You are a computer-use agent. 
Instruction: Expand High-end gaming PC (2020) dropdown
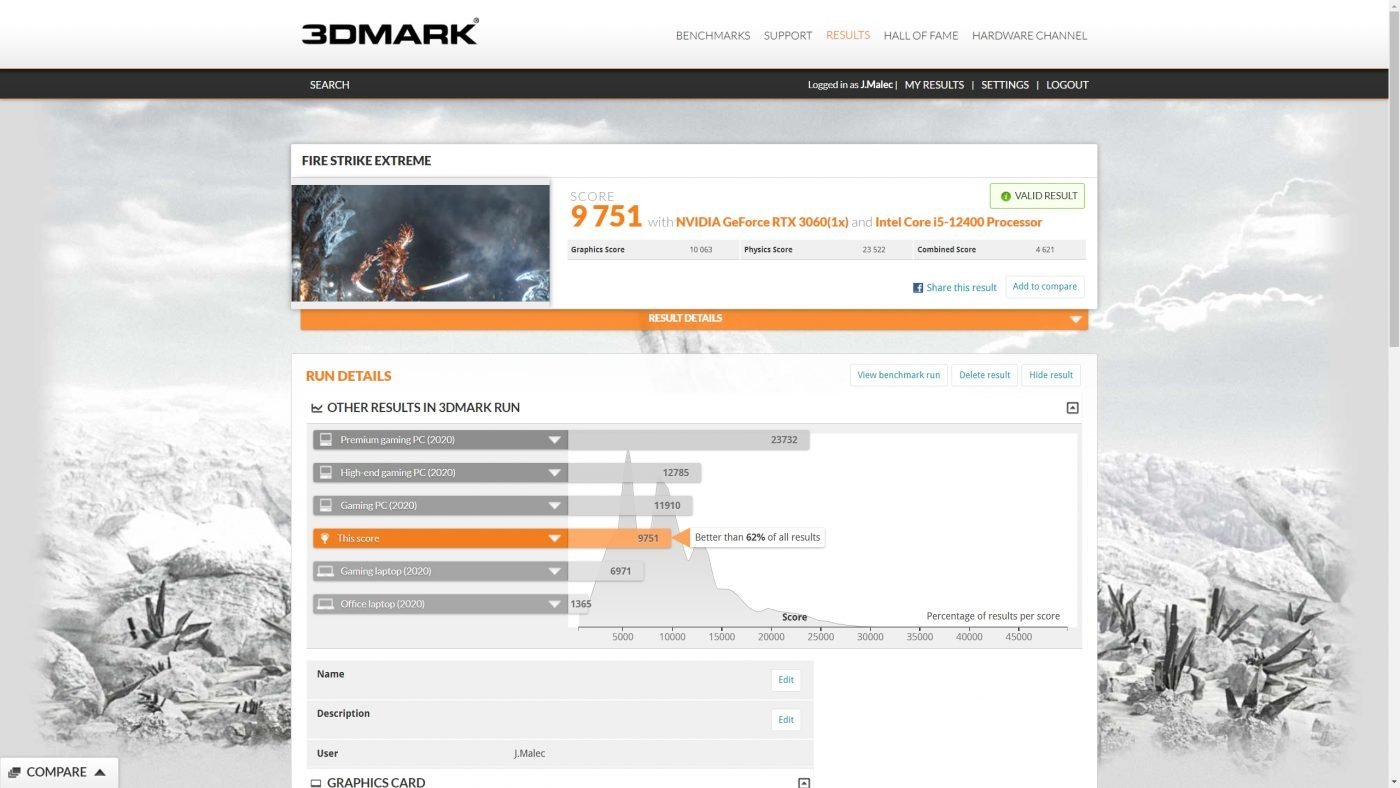tap(554, 473)
